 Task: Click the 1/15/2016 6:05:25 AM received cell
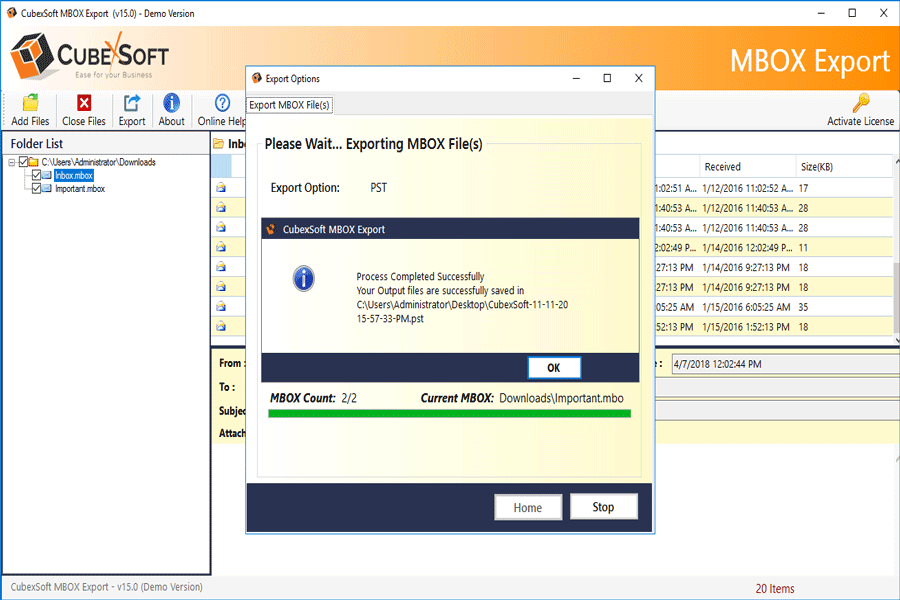pyautogui.click(x=746, y=307)
